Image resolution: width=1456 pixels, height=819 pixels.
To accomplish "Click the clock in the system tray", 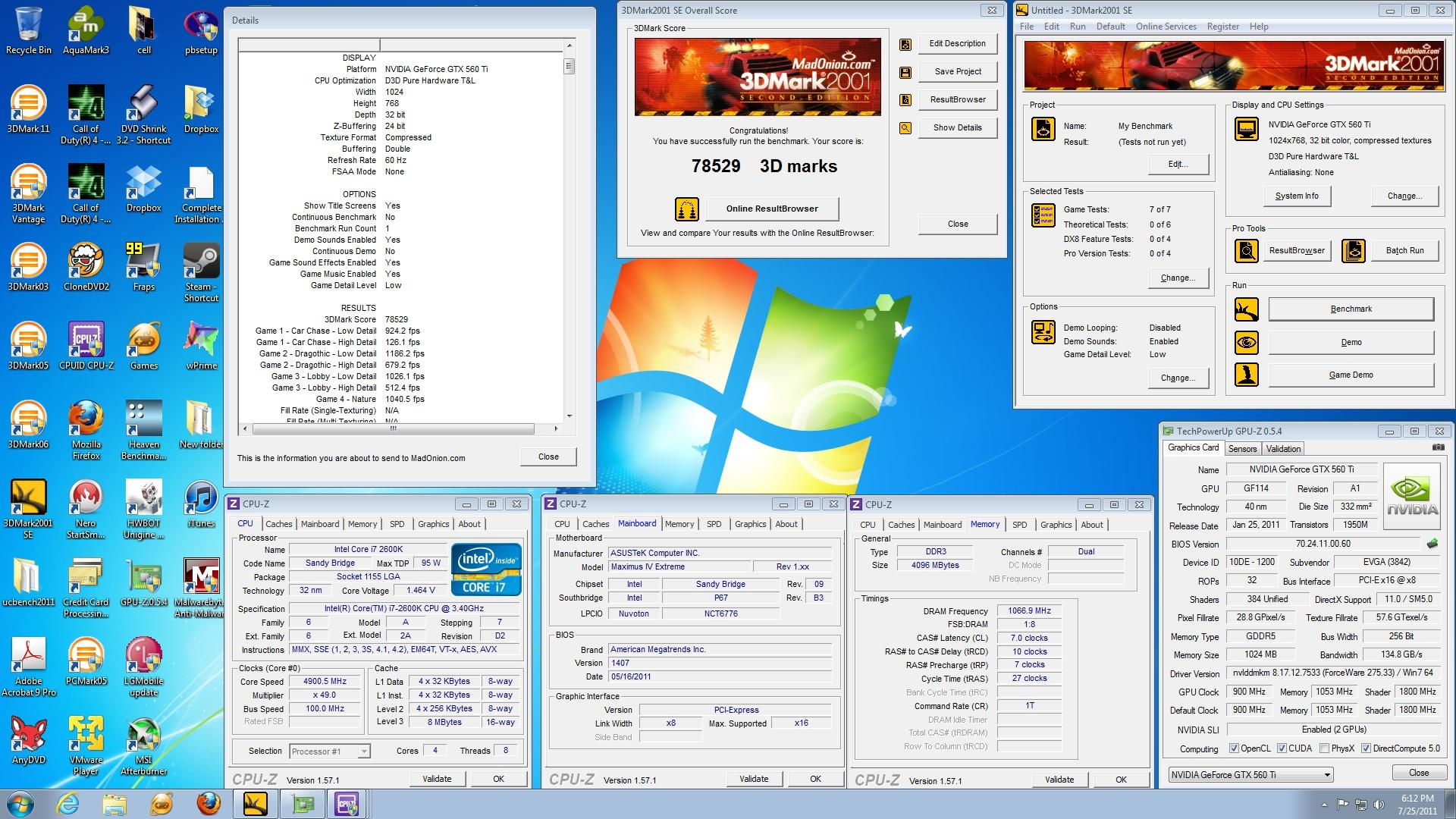I will coord(1416,804).
